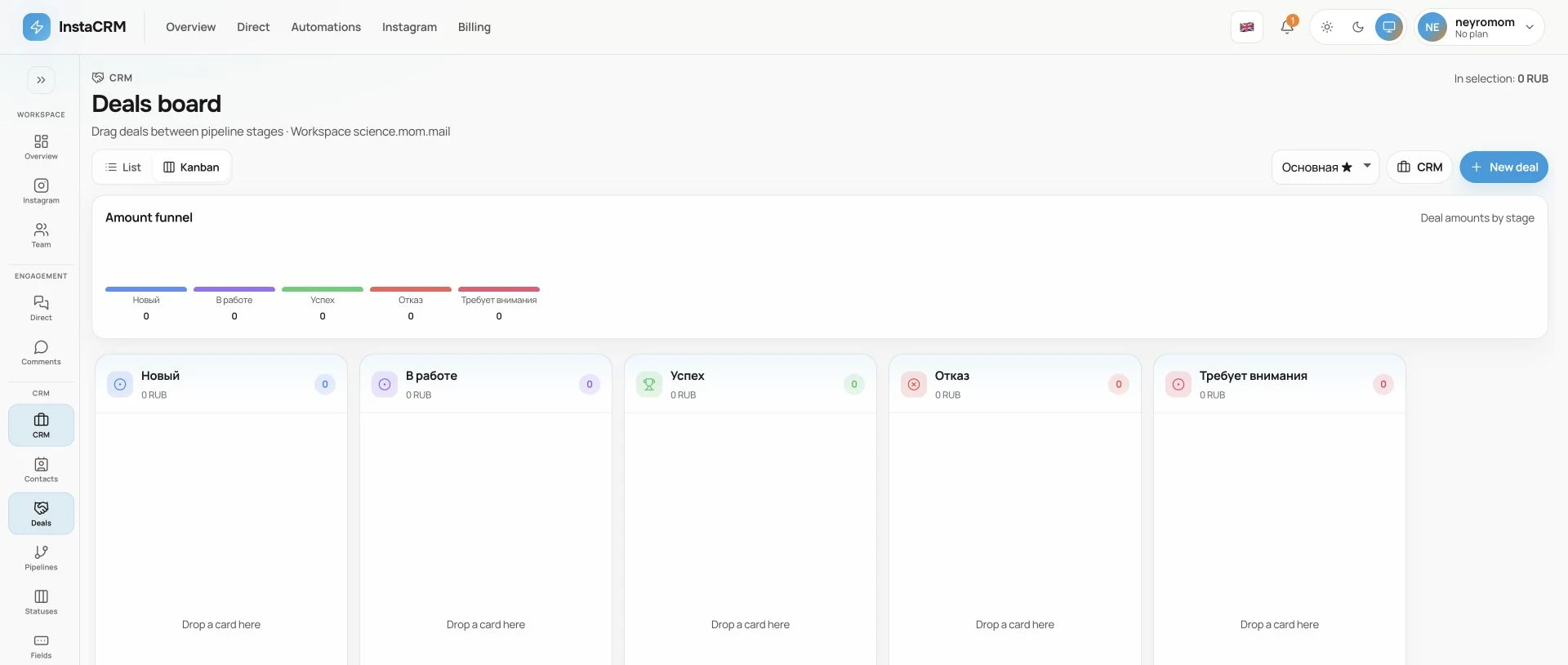
Task: Expand the neyromom account menu
Action: click(1480, 27)
